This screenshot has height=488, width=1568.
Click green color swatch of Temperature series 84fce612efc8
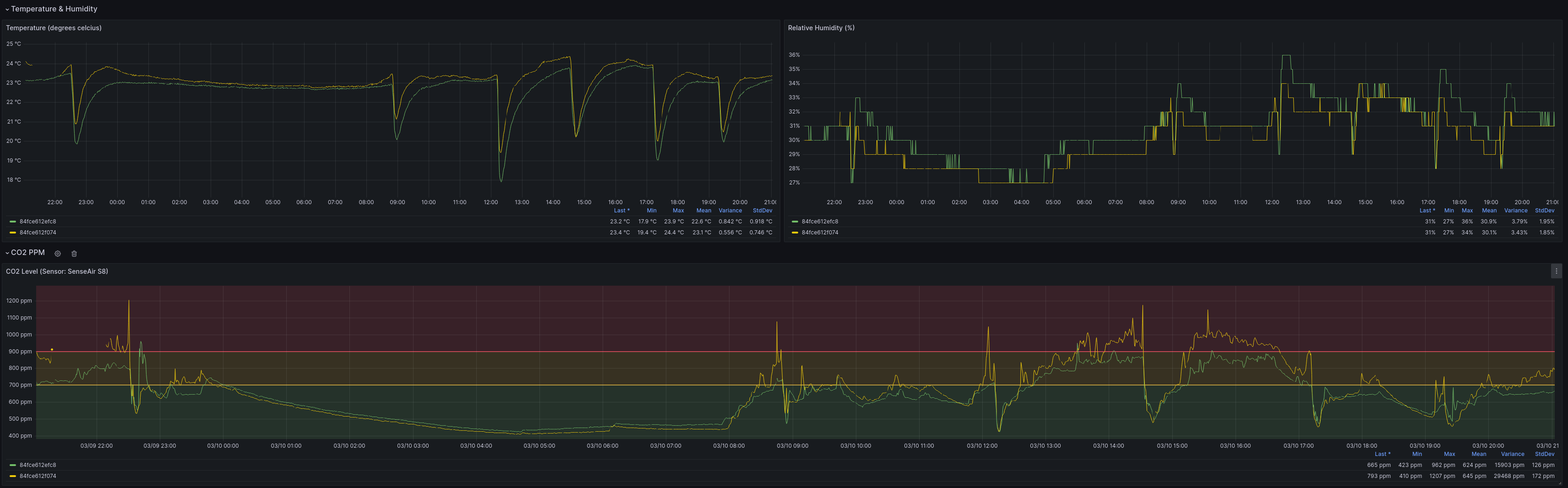pos(13,222)
